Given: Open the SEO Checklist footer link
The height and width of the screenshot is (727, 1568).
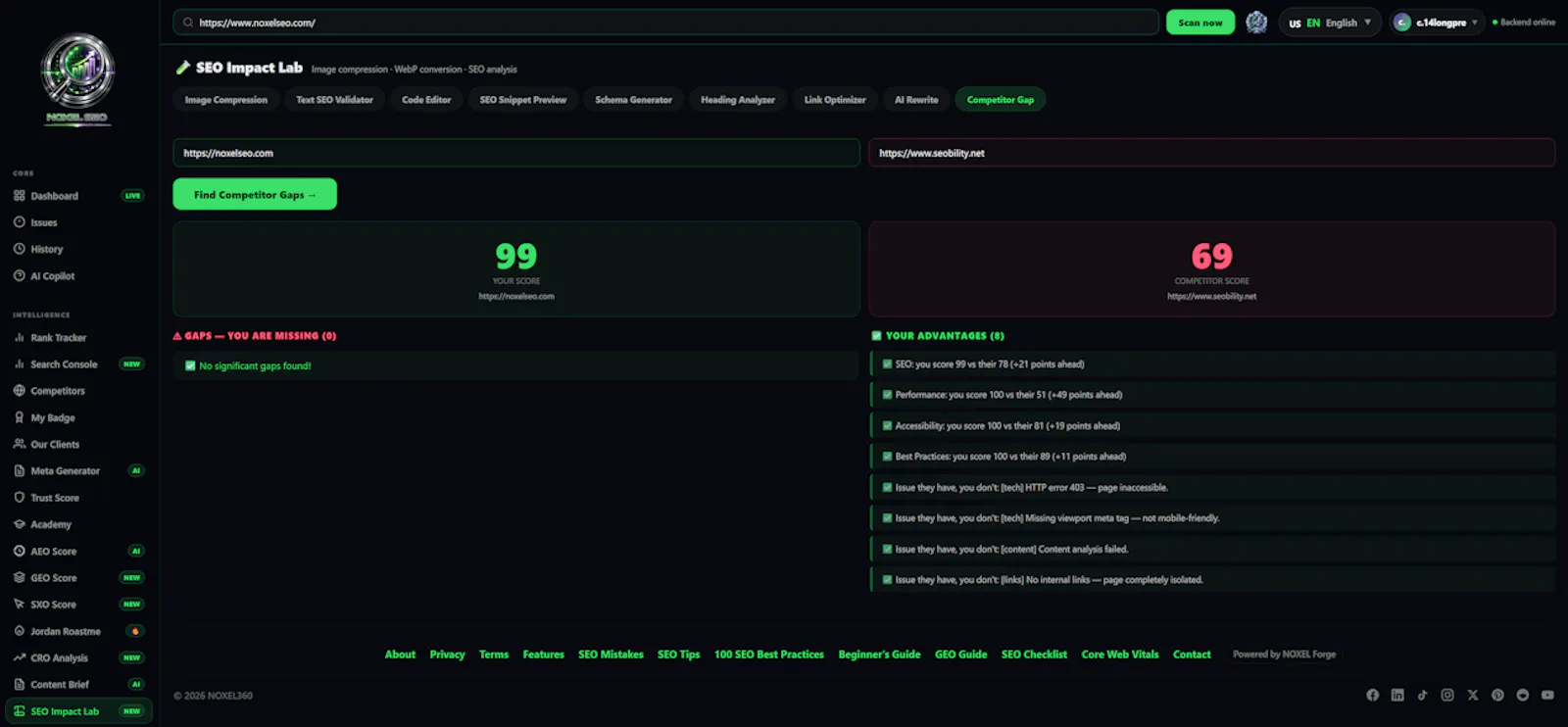Looking at the screenshot, I should (x=1034, y=654).
